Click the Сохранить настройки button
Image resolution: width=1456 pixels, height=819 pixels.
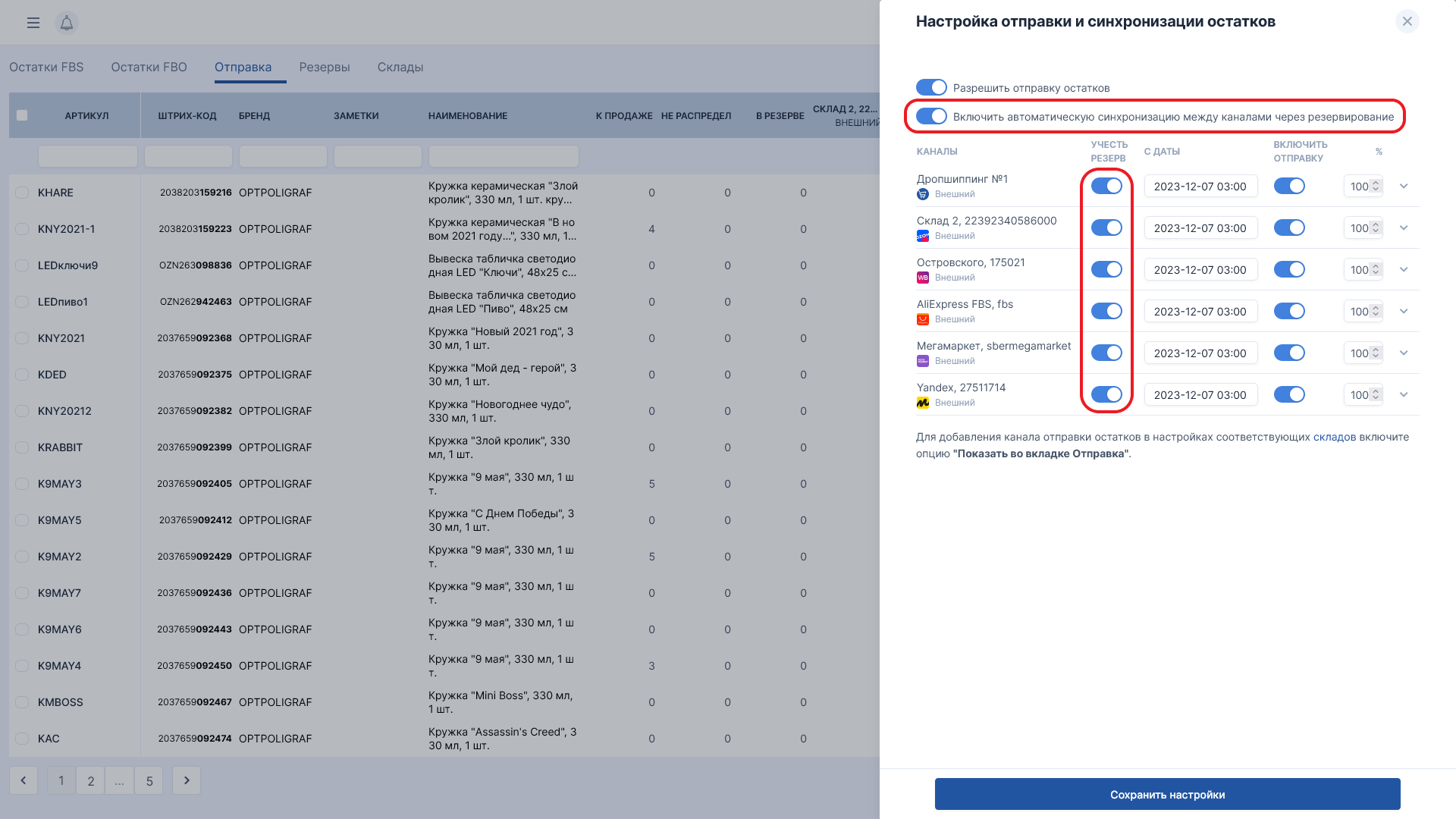point(1167,795)
